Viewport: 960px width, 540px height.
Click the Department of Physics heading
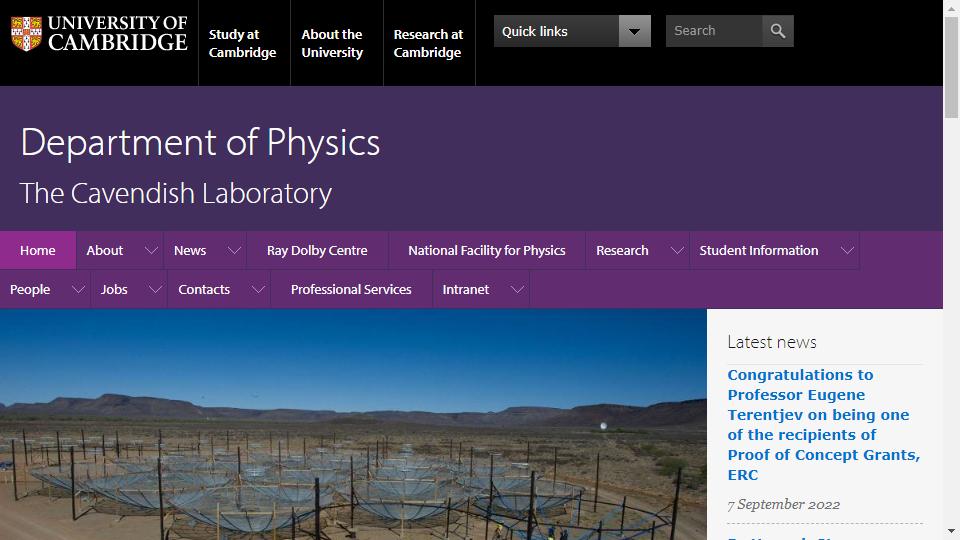(200, 143)
